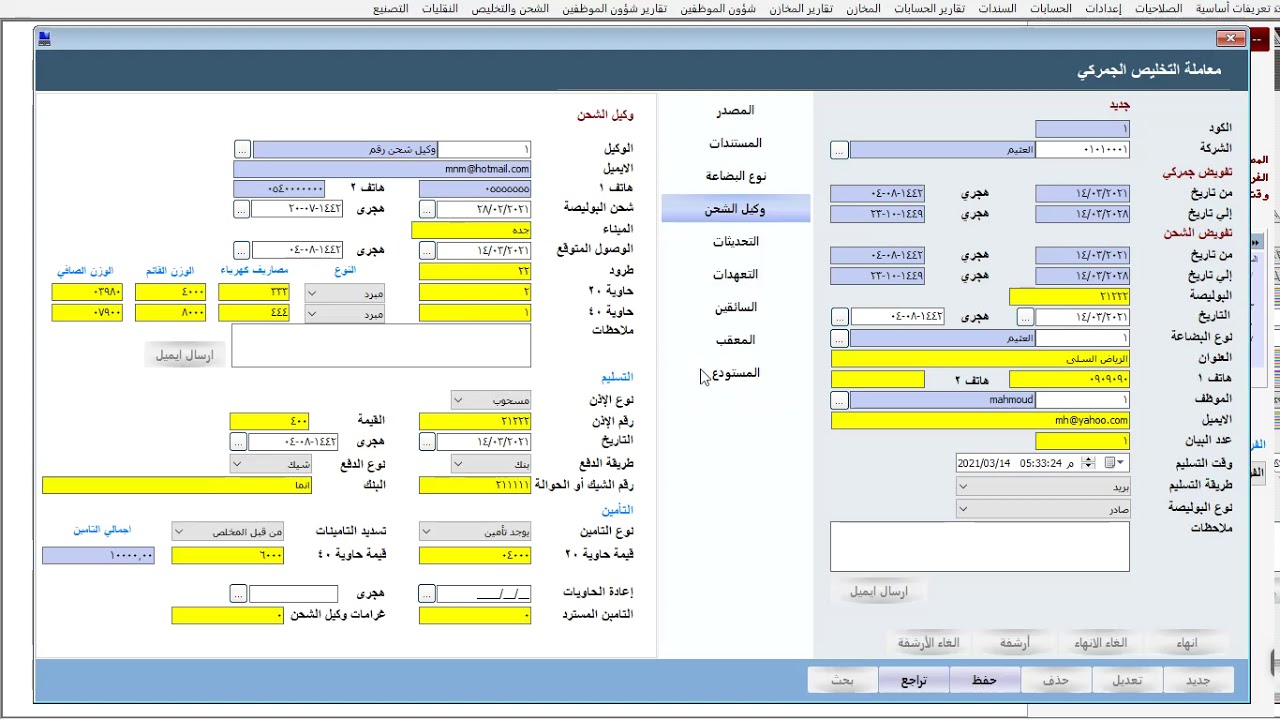
Task: Open the نوع البضاعة lookup button
Action: coord(839,339)
